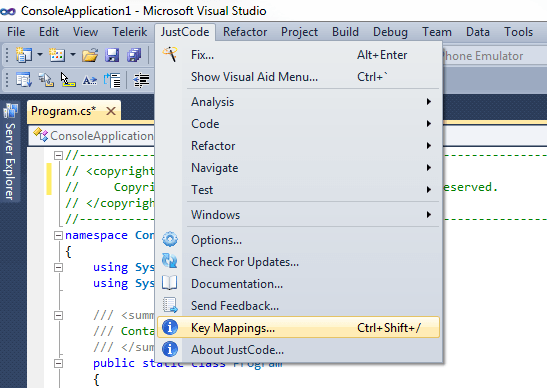Viewport: 547px width, 388px height.
Task: Click the Fix magic wand icon
Action: point(170,54)
